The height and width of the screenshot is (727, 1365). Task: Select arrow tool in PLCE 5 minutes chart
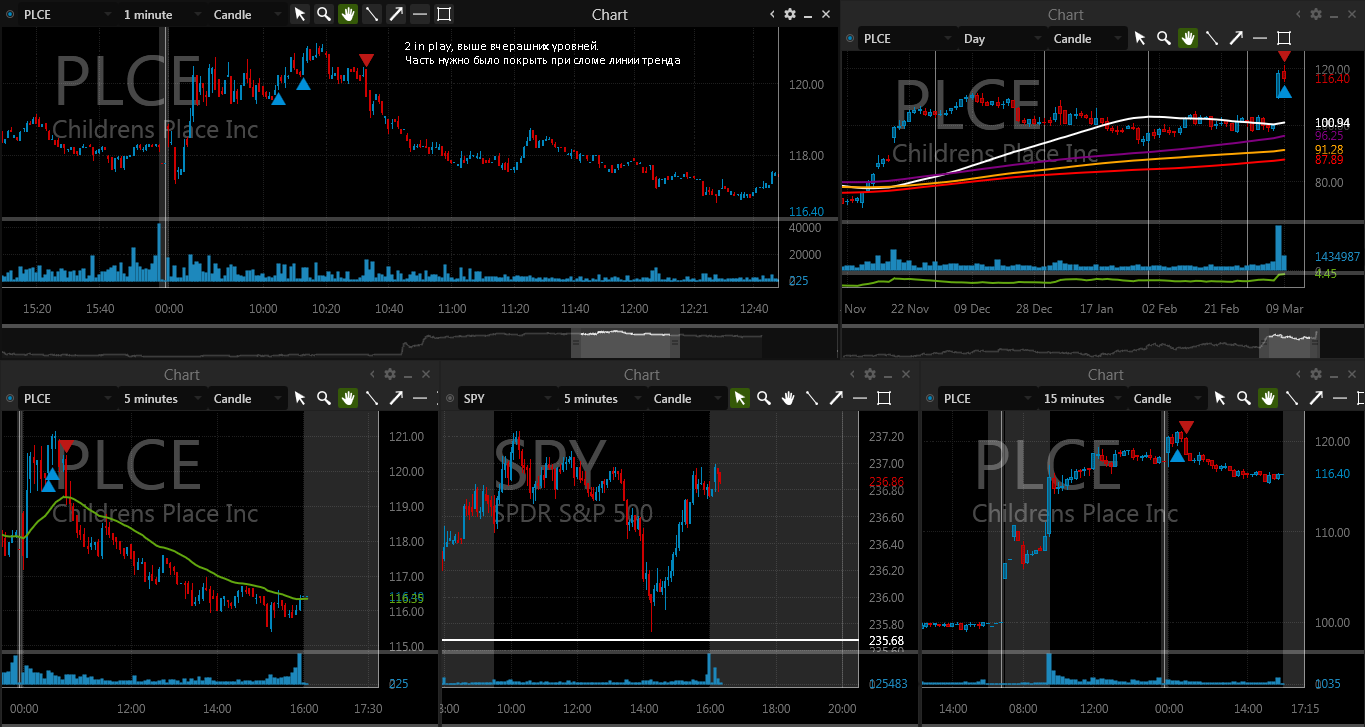(x=396, y=398)
